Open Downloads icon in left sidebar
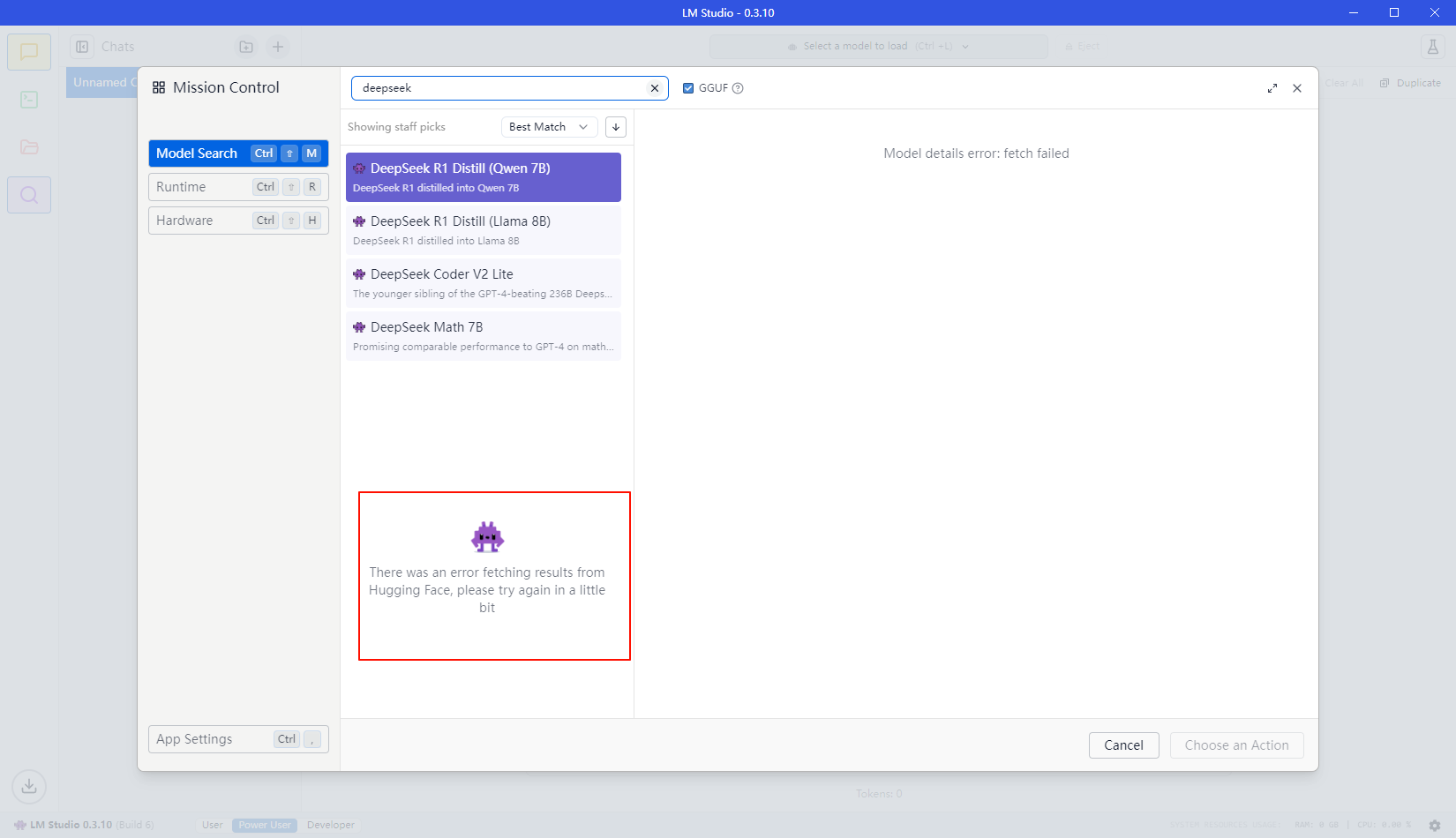This screenshot has width=1456, height=838. click(x=29, y=786)
